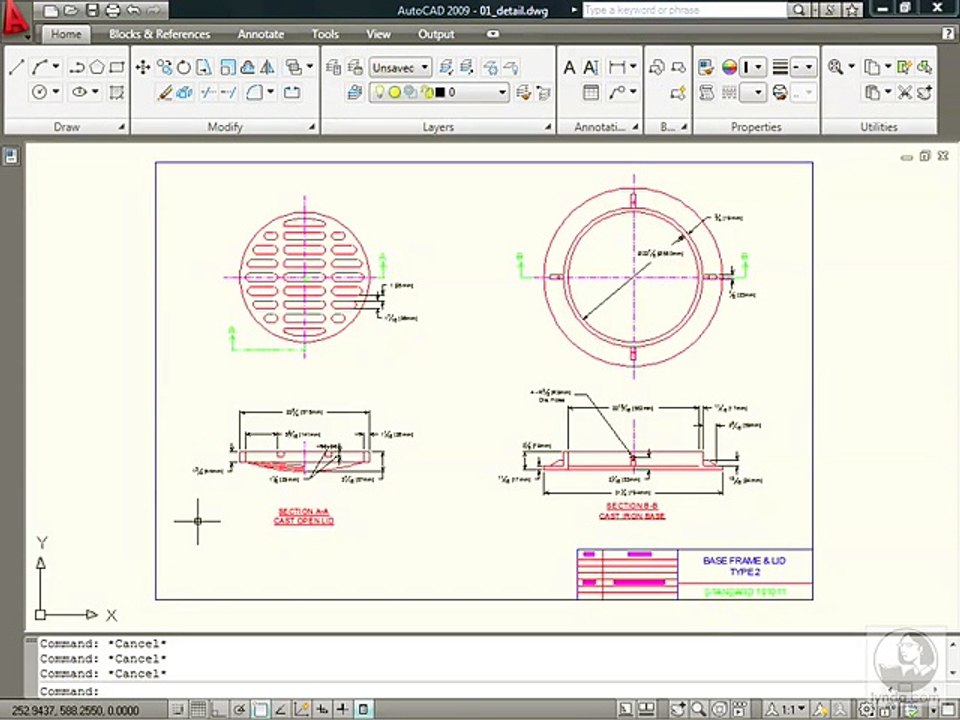
Task: Click the Multiline Text tool icon
Action: point(569,68)
